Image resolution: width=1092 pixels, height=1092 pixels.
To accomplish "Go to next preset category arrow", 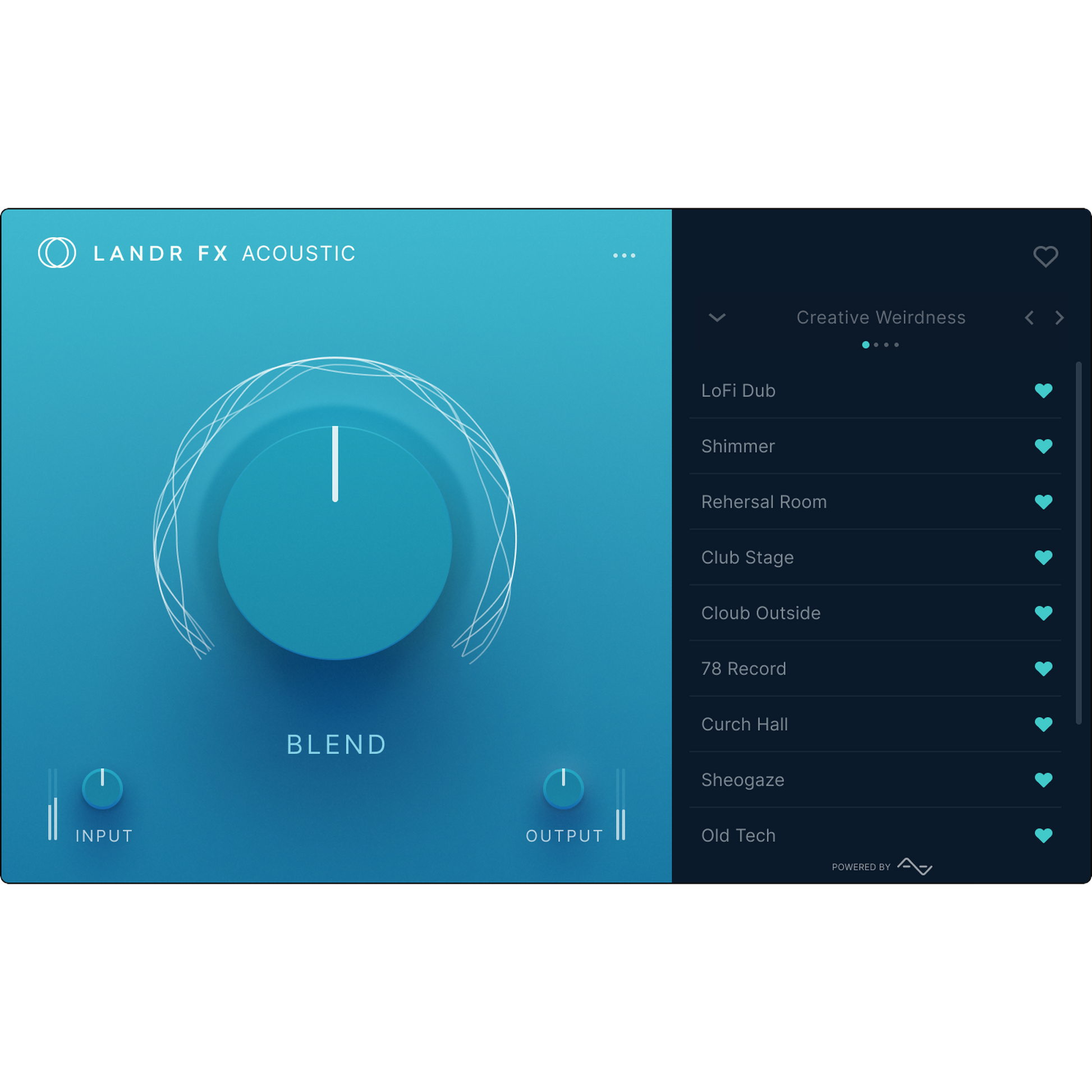I will (x=1059, y=318).
